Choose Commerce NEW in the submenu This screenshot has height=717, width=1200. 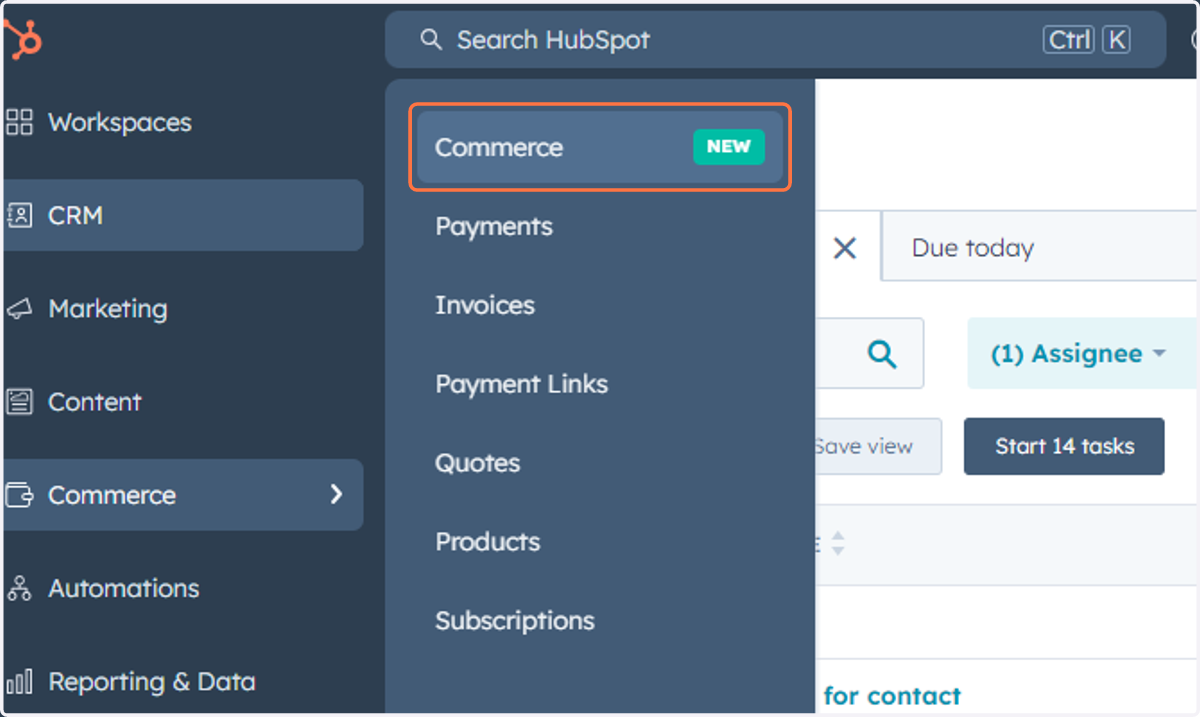pyautogui.click(x=600, y=147)
